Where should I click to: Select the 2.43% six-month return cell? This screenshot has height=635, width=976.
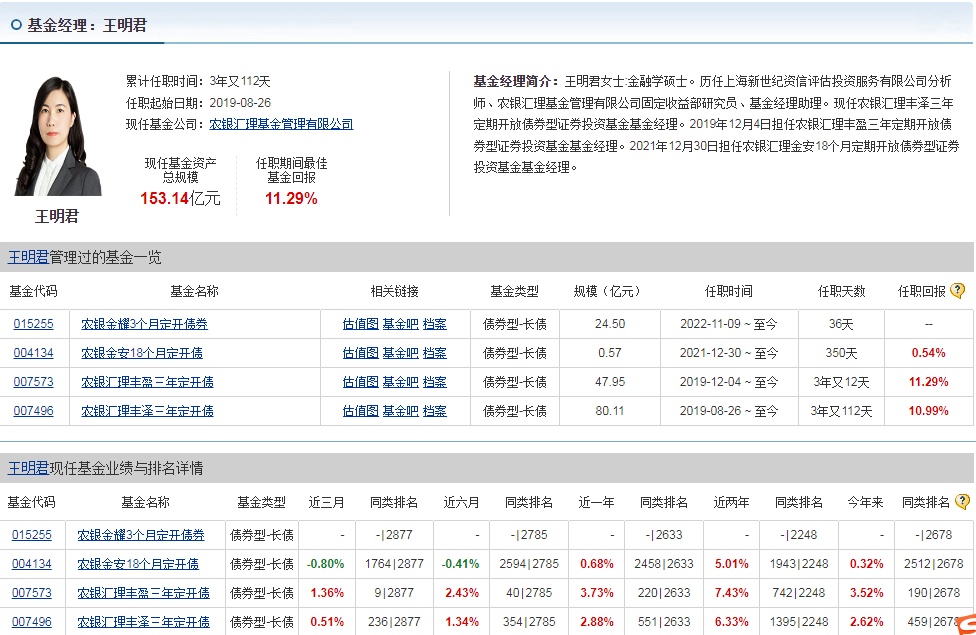tap(462, 593)
